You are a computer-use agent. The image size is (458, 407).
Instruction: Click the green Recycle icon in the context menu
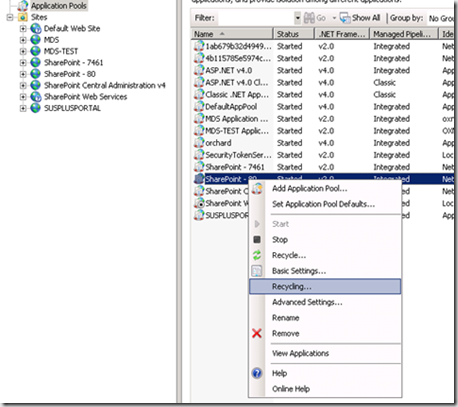pyautogui.click(x=257, y=255)
